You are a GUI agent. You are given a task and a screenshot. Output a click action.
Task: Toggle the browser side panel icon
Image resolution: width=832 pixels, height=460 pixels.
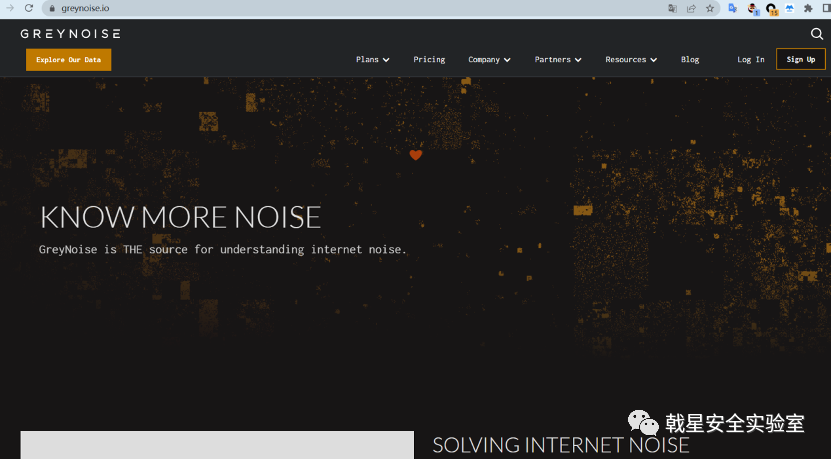tap(826, 8)
